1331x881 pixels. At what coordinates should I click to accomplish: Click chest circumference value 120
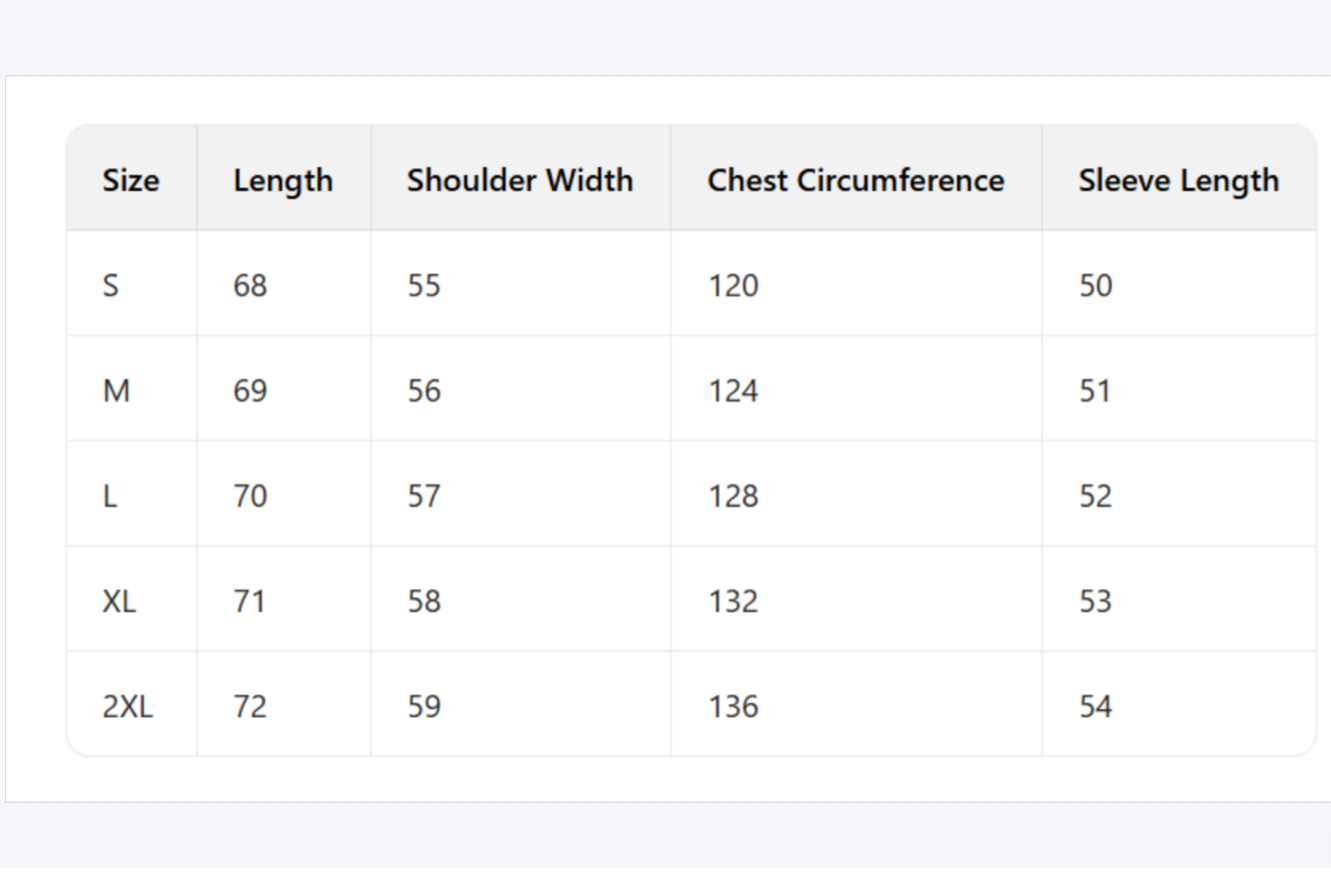733,286
